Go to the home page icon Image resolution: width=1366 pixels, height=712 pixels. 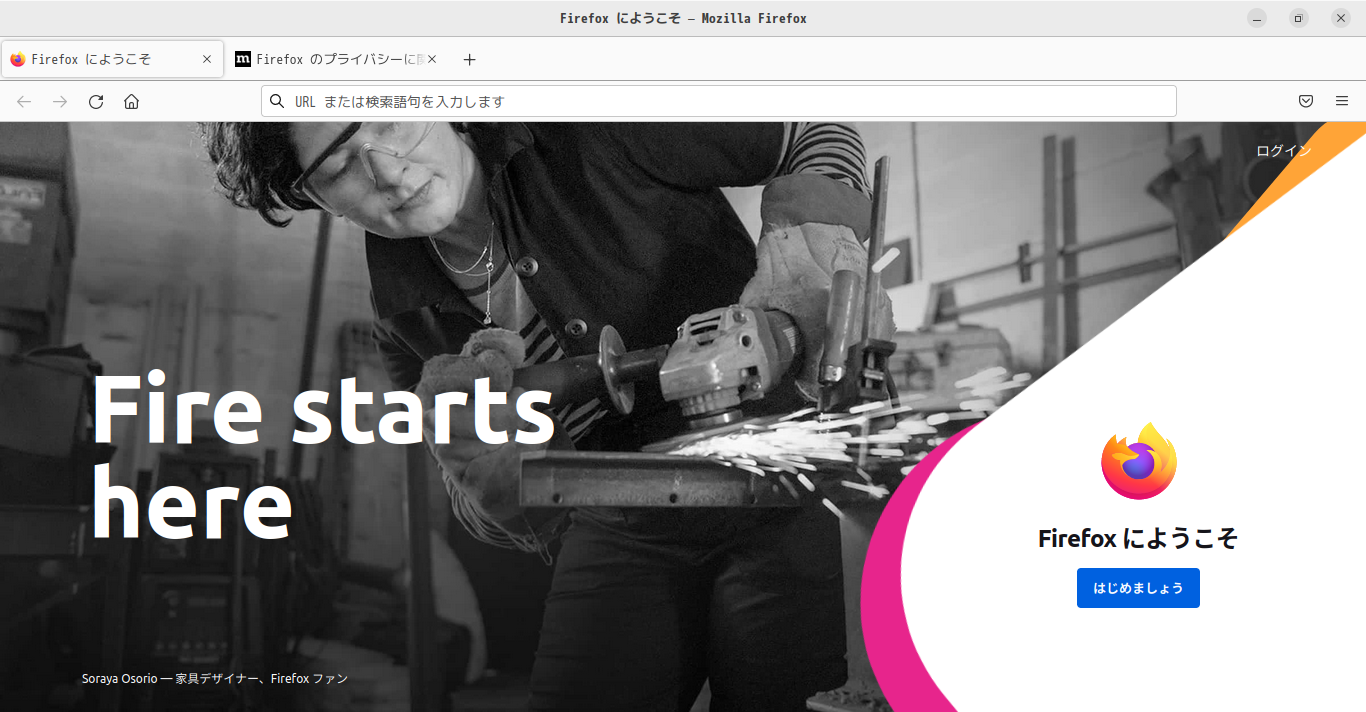tap(131, 101)
